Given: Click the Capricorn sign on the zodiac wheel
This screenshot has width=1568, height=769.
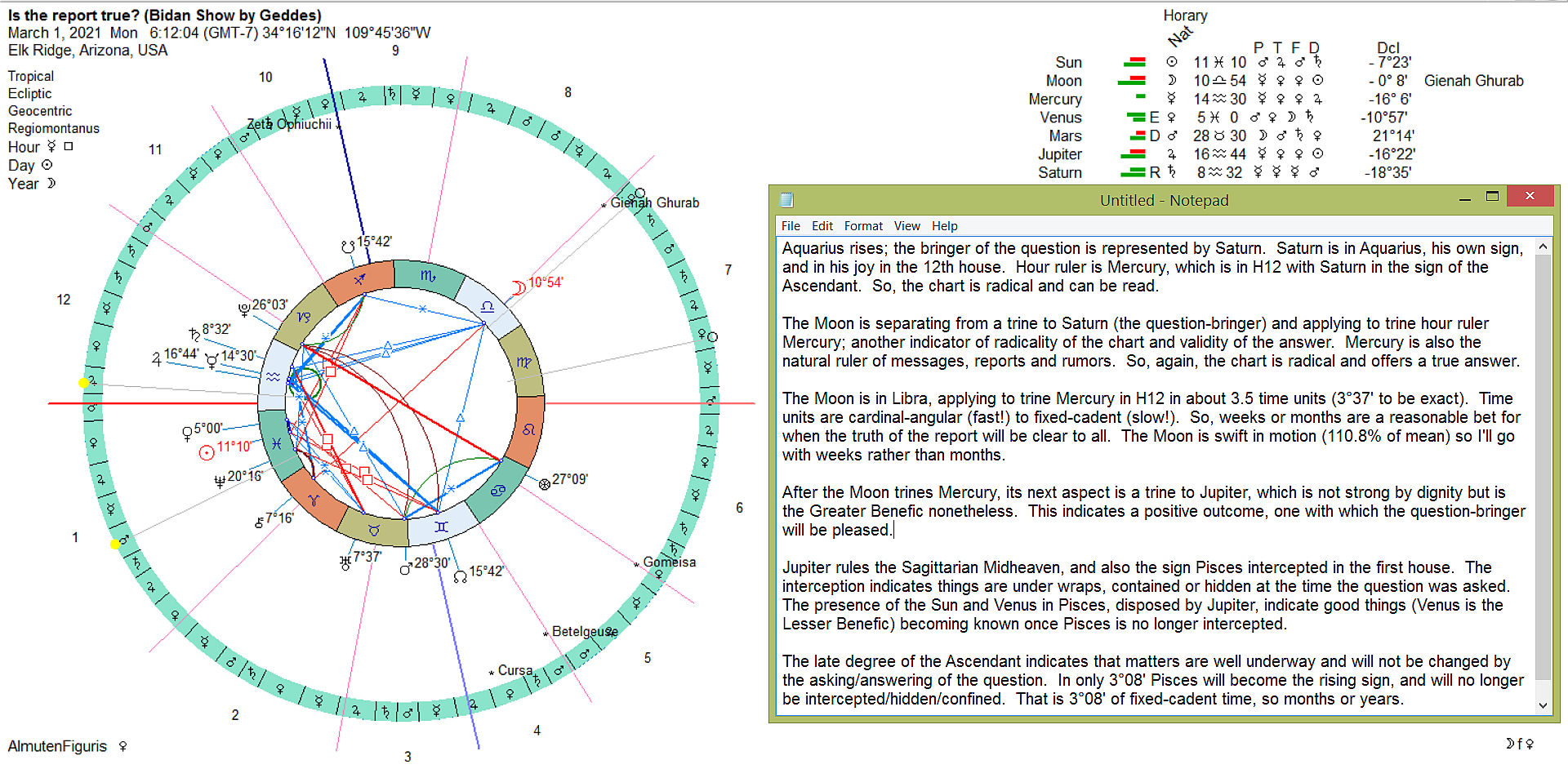Looking at the screenshot, I should (x=304, y=317).
